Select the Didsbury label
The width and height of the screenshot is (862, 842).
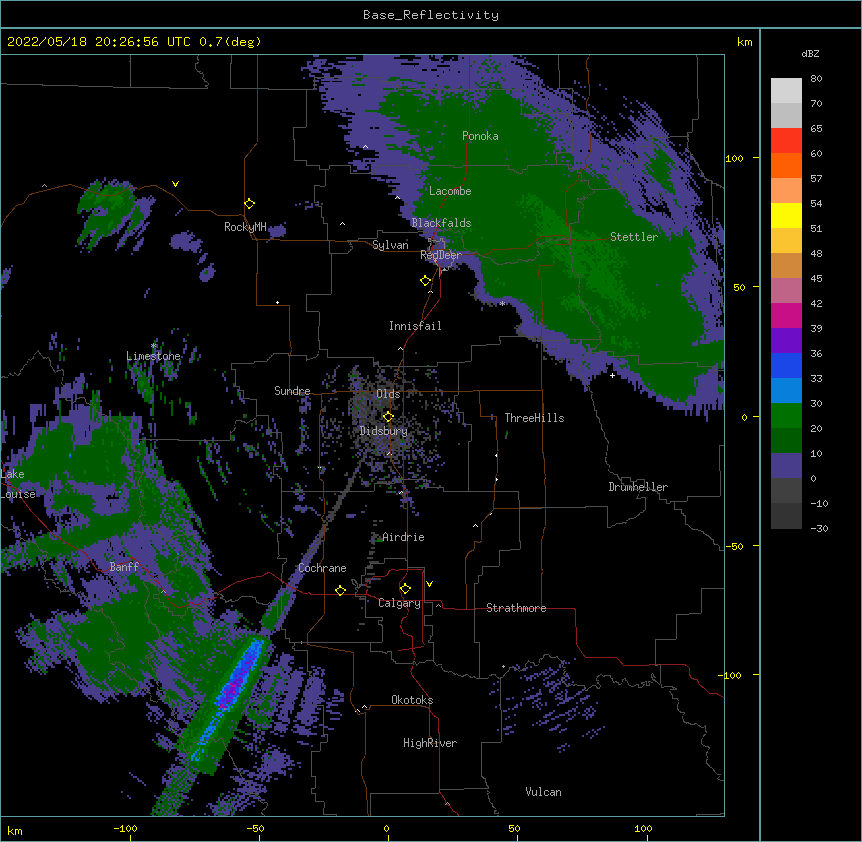point(384,431)
